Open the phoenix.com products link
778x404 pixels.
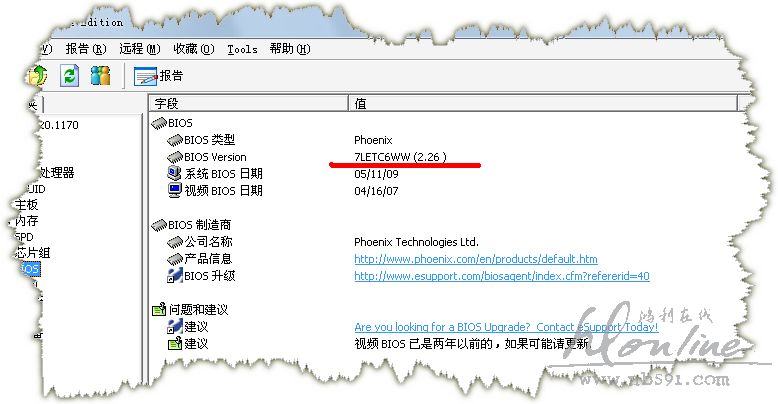point(476,259)
